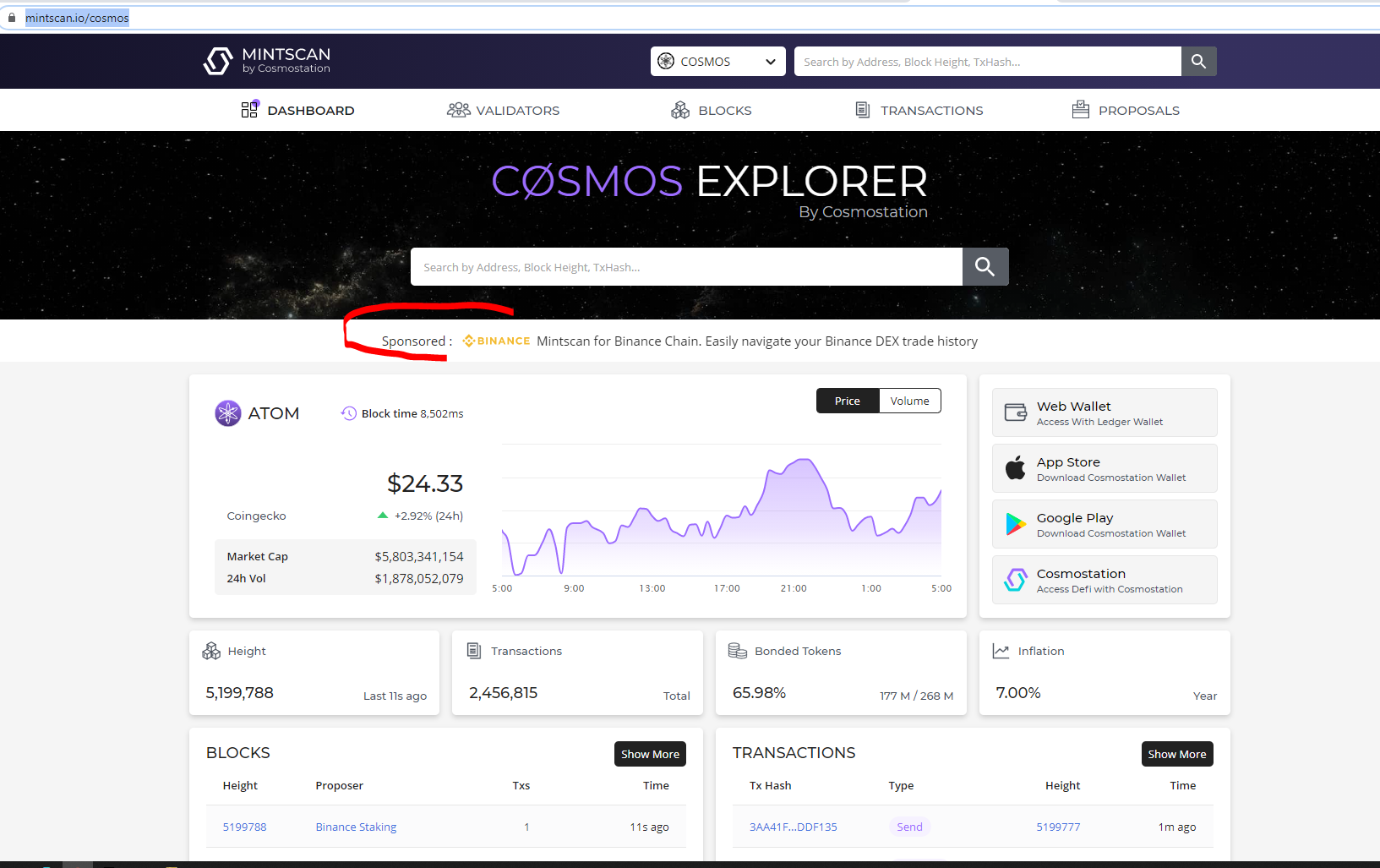Click the total transactions 2,456,815

coord(504,692)
